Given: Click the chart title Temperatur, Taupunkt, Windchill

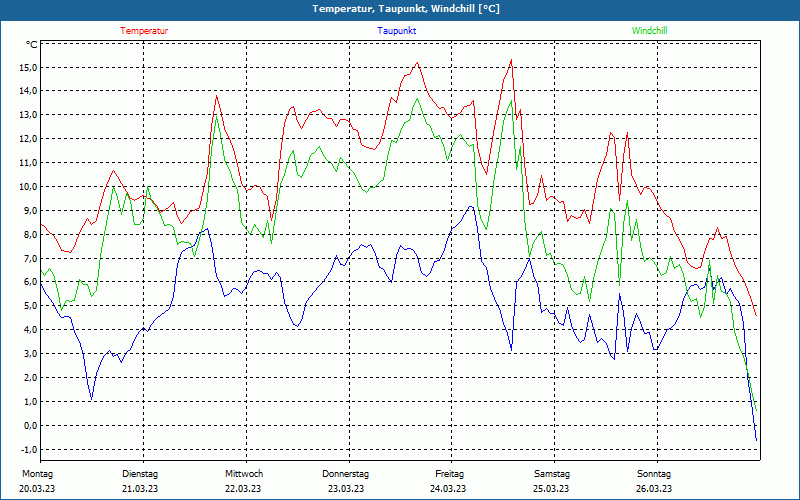Looking at the screenshot, I should tap(406, 9).
